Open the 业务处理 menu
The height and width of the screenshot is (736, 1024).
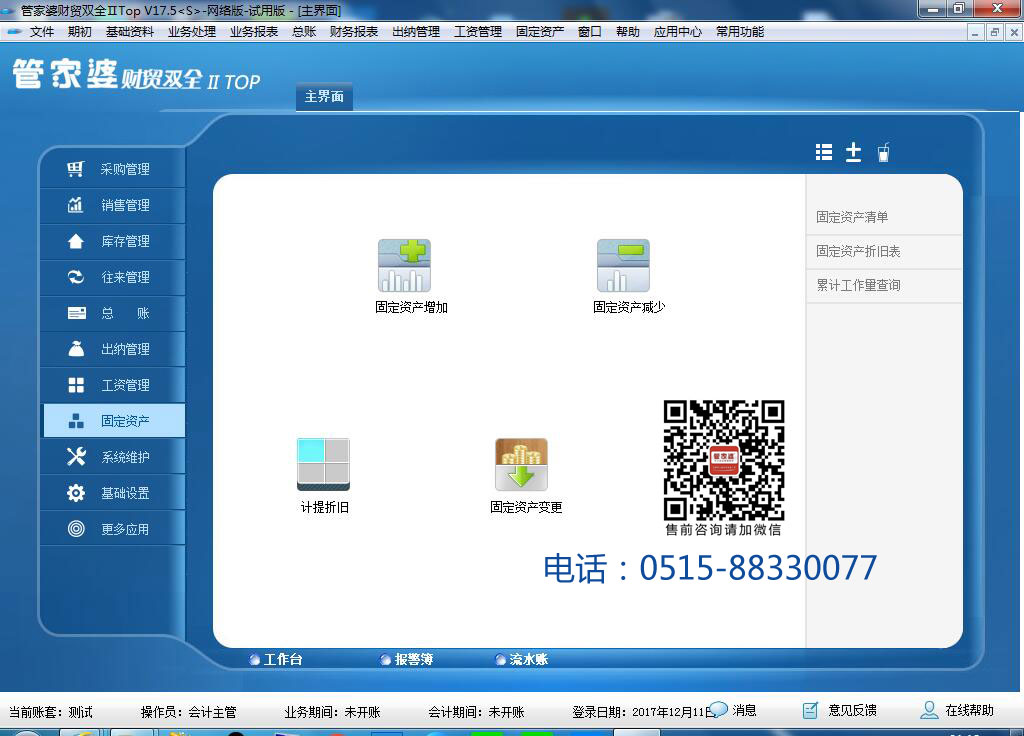pos(191,31)
